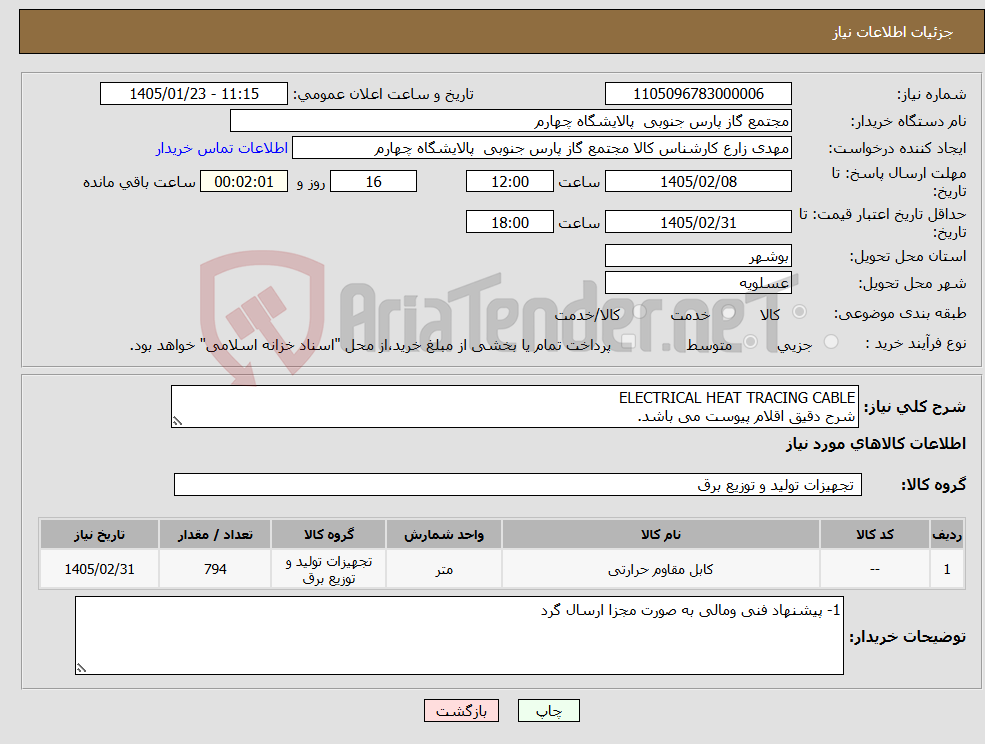
Task: Click the اطلاعات کالاهای مورد نیاز section heading
Action: click(876, 444)
